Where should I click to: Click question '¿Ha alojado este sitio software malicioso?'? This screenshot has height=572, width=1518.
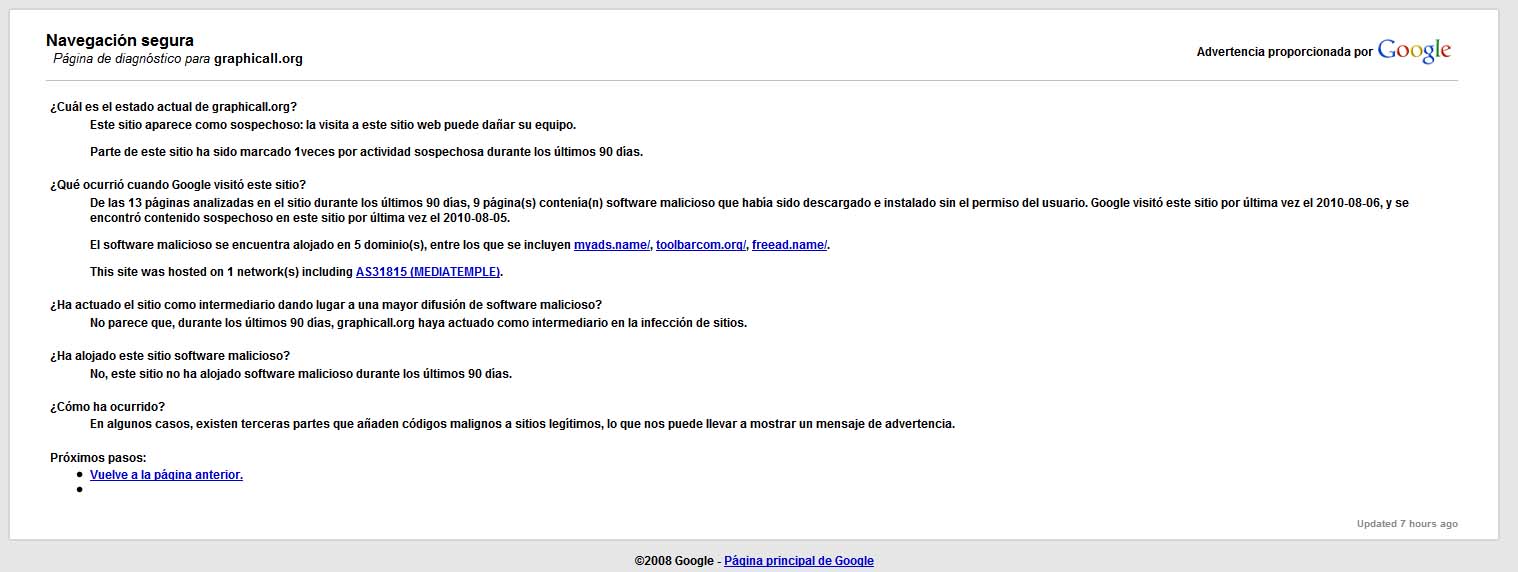170,356
